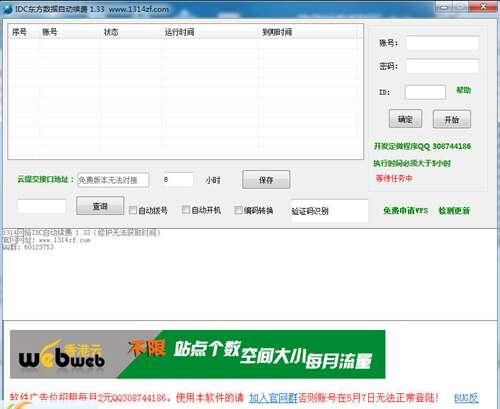Click the hours value input before 小时
Image resolution: width=500 pixels, height=409 pixels.
tap(178, 179)
